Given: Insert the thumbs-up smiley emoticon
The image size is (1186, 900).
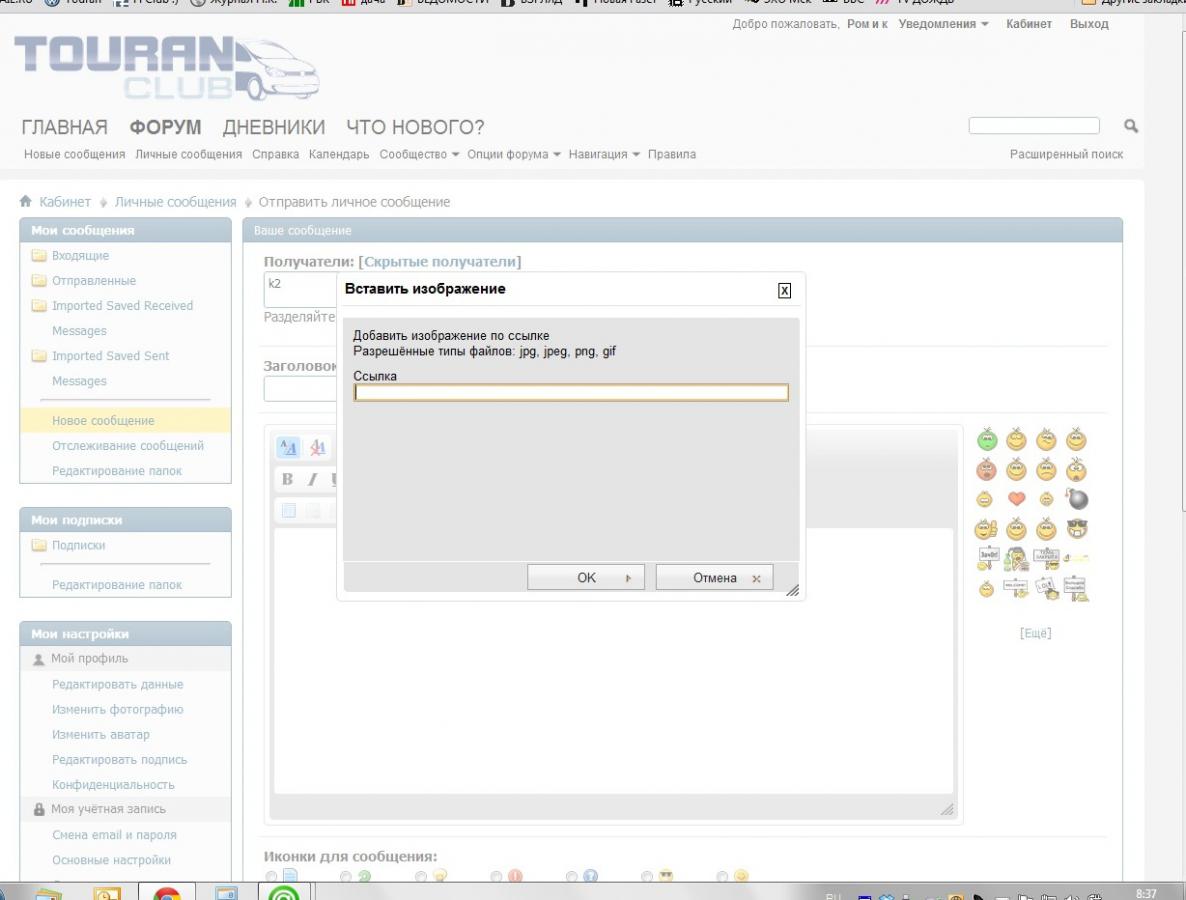Looking at the screenshot, I should [986, 529].
